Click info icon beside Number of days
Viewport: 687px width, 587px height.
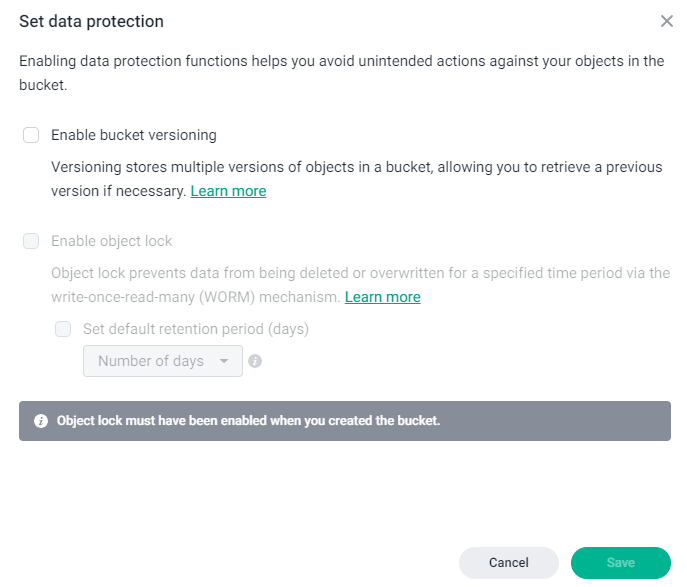[255, 361]
